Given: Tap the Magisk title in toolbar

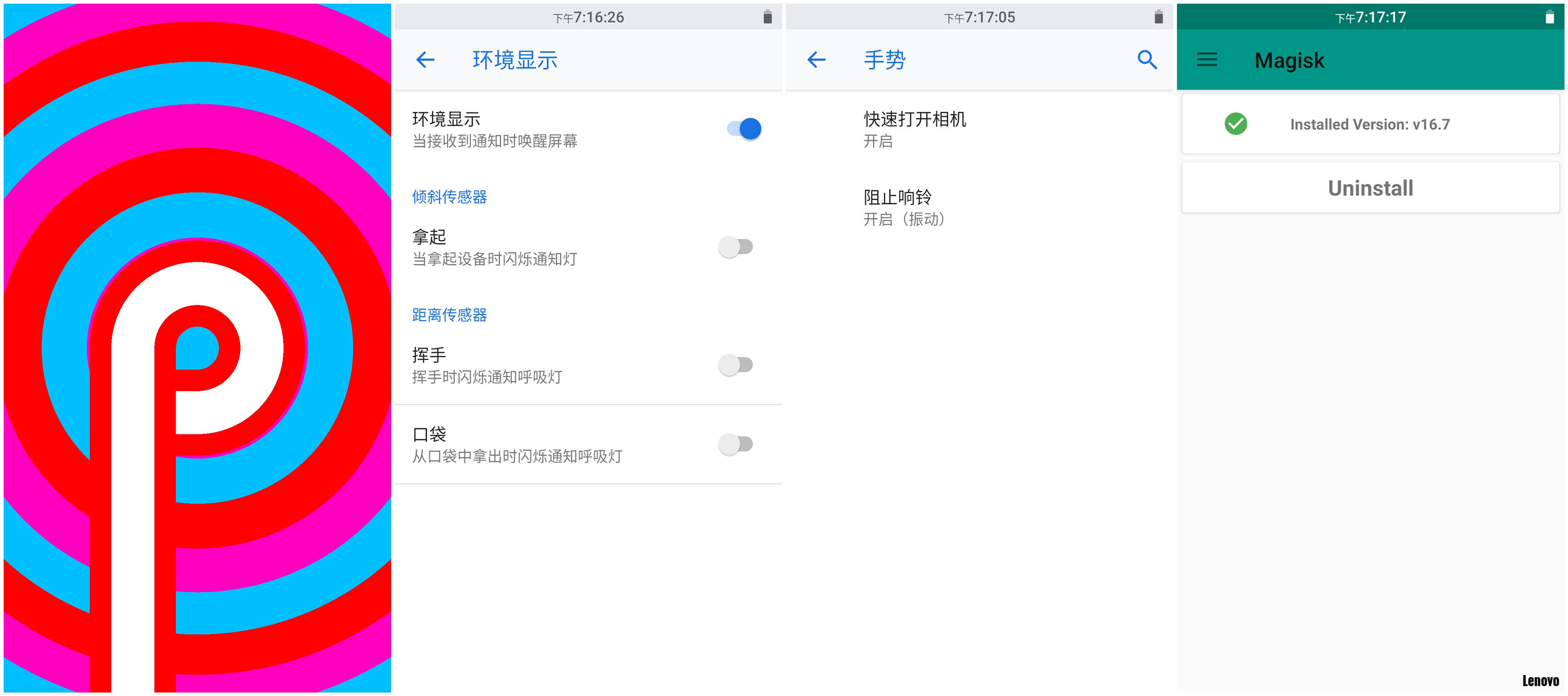Looking at the screenshot, I should 1288,60.
